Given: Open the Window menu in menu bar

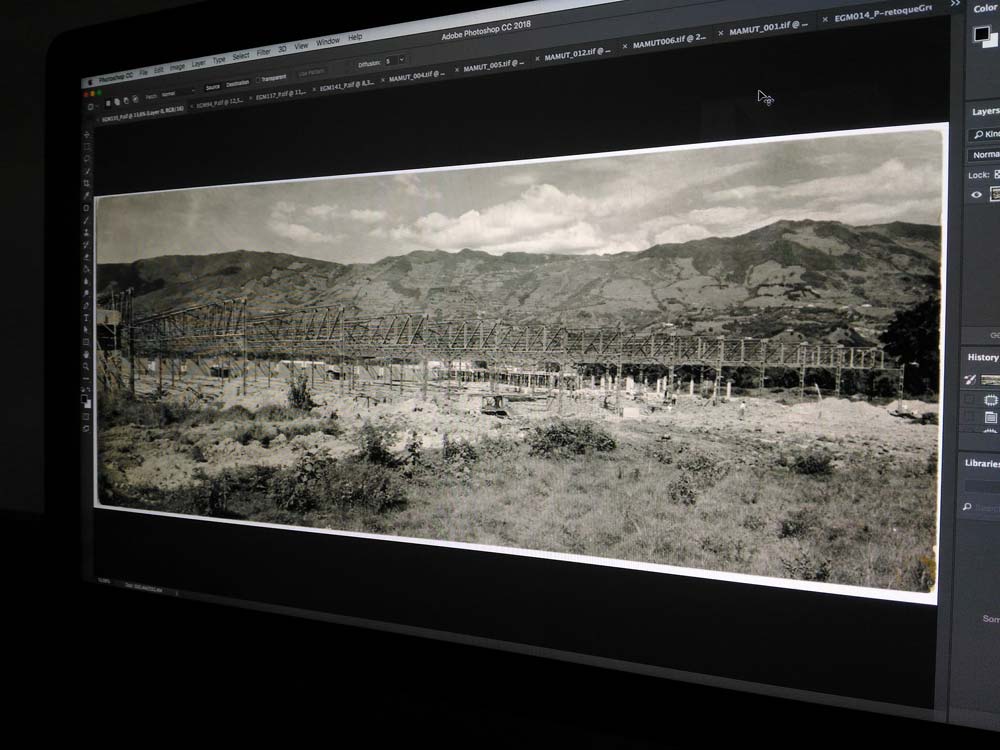Looking at the screenshot, I should [x=327, y=42].
